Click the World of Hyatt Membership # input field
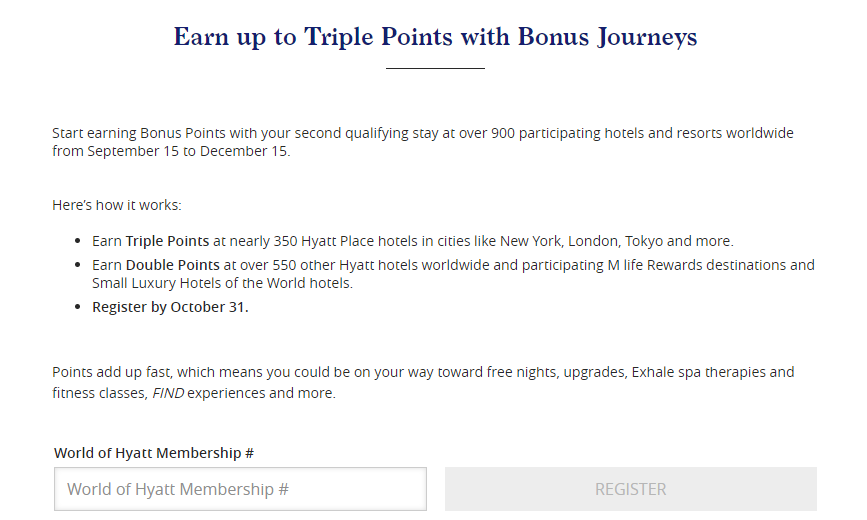The image size is (867, 520). pyautogui.click(x=240, y=489)
